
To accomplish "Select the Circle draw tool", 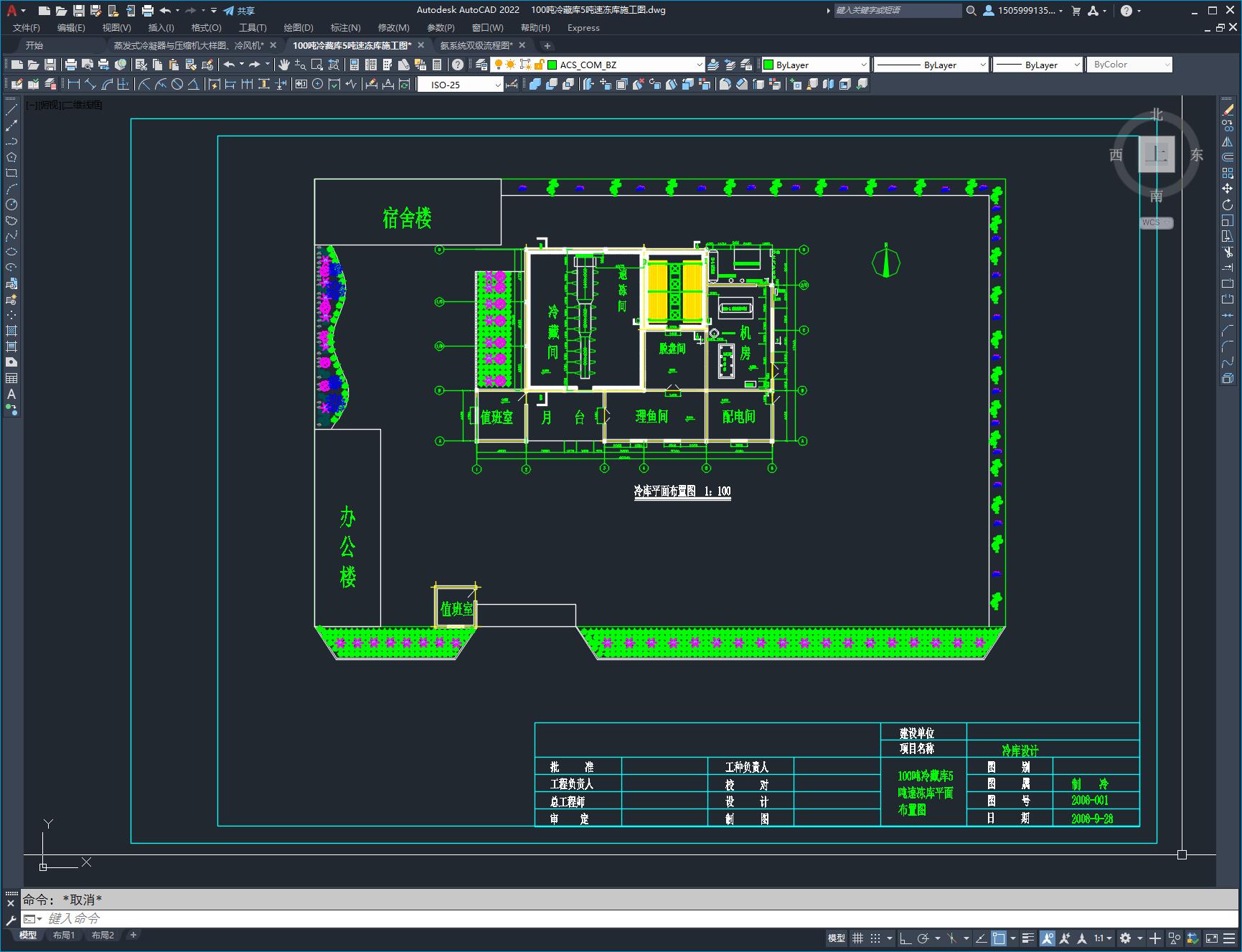I will point(11,204).
